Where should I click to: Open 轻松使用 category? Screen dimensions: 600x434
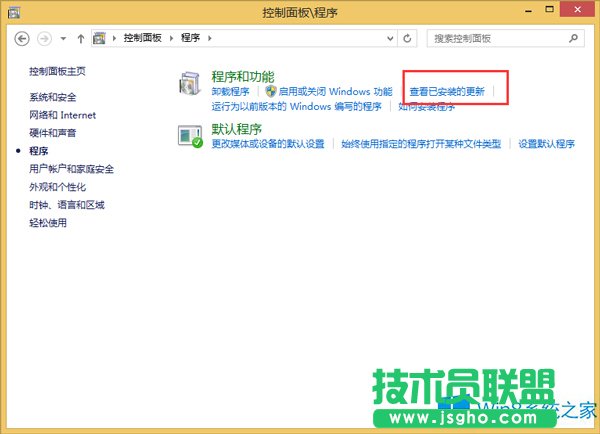tap(48, 223)
